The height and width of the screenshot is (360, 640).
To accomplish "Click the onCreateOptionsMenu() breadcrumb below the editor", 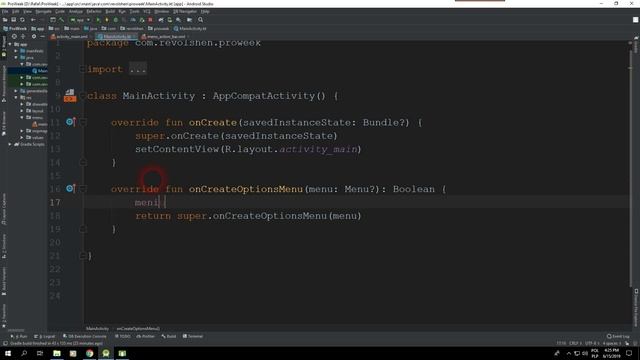I will [138, 329].
